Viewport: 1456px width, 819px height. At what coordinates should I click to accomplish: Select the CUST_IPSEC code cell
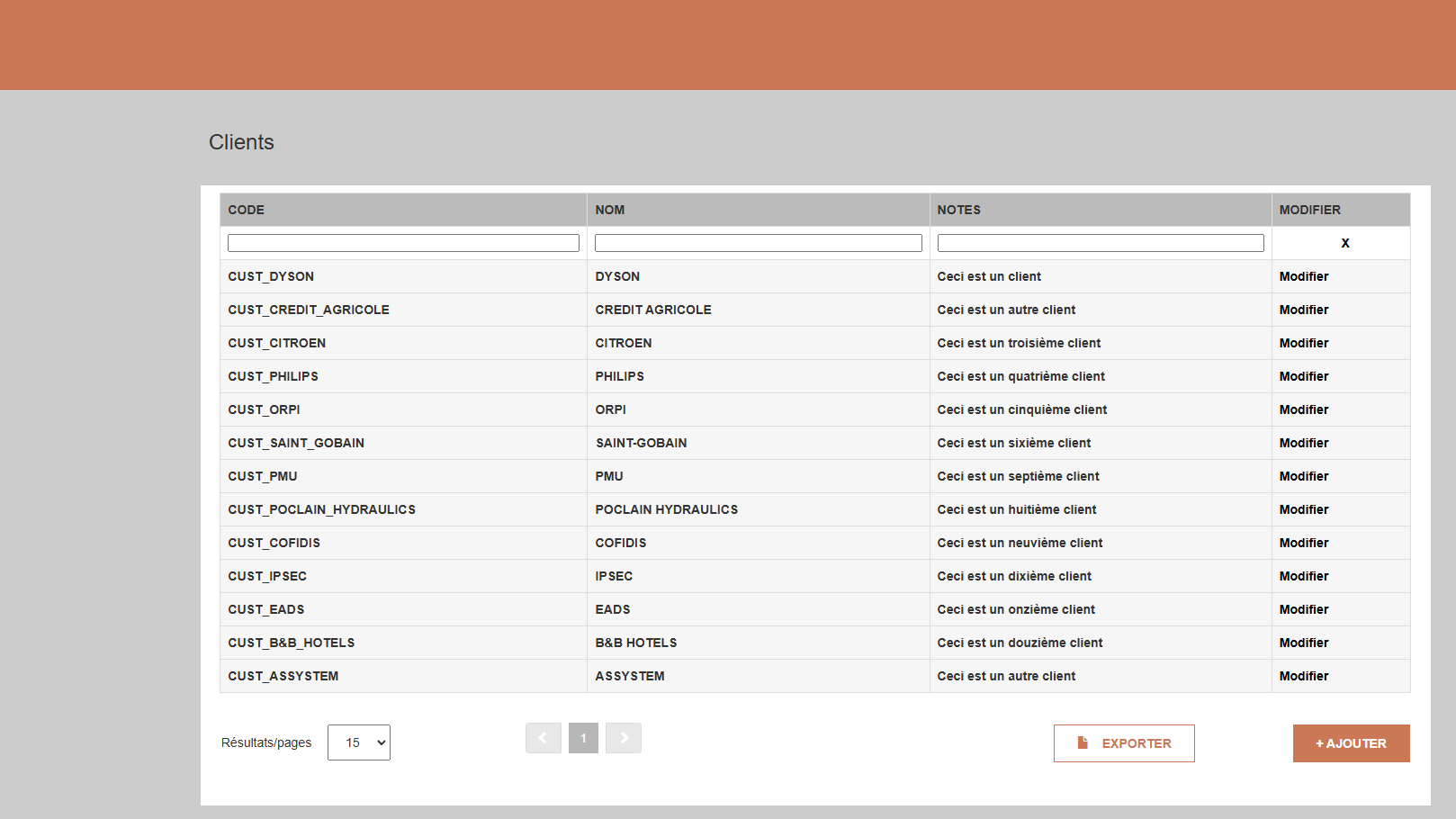pyautogui.click(x=403, y=576)
